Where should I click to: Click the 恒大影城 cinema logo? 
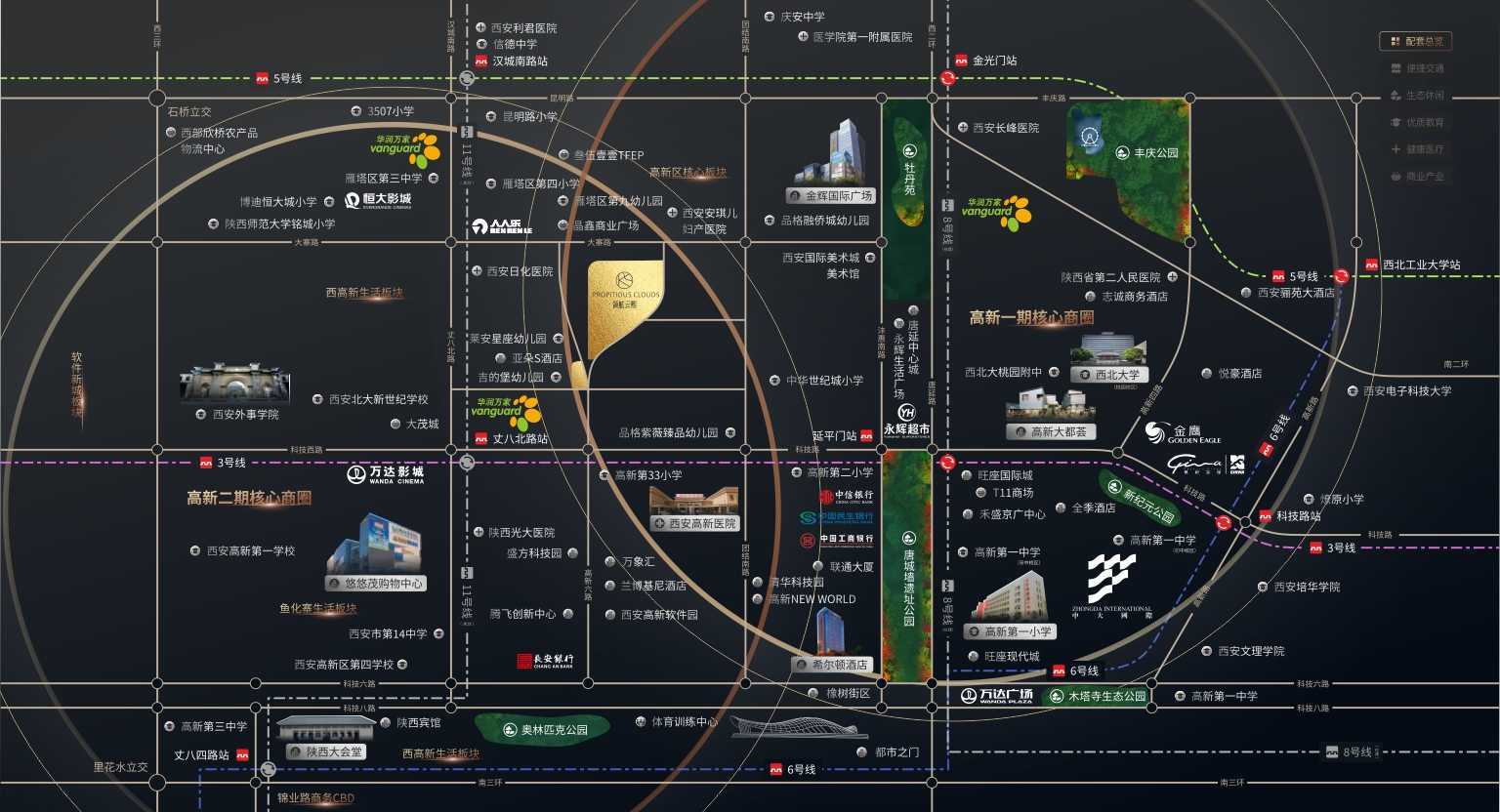click(x=378, y=200)
